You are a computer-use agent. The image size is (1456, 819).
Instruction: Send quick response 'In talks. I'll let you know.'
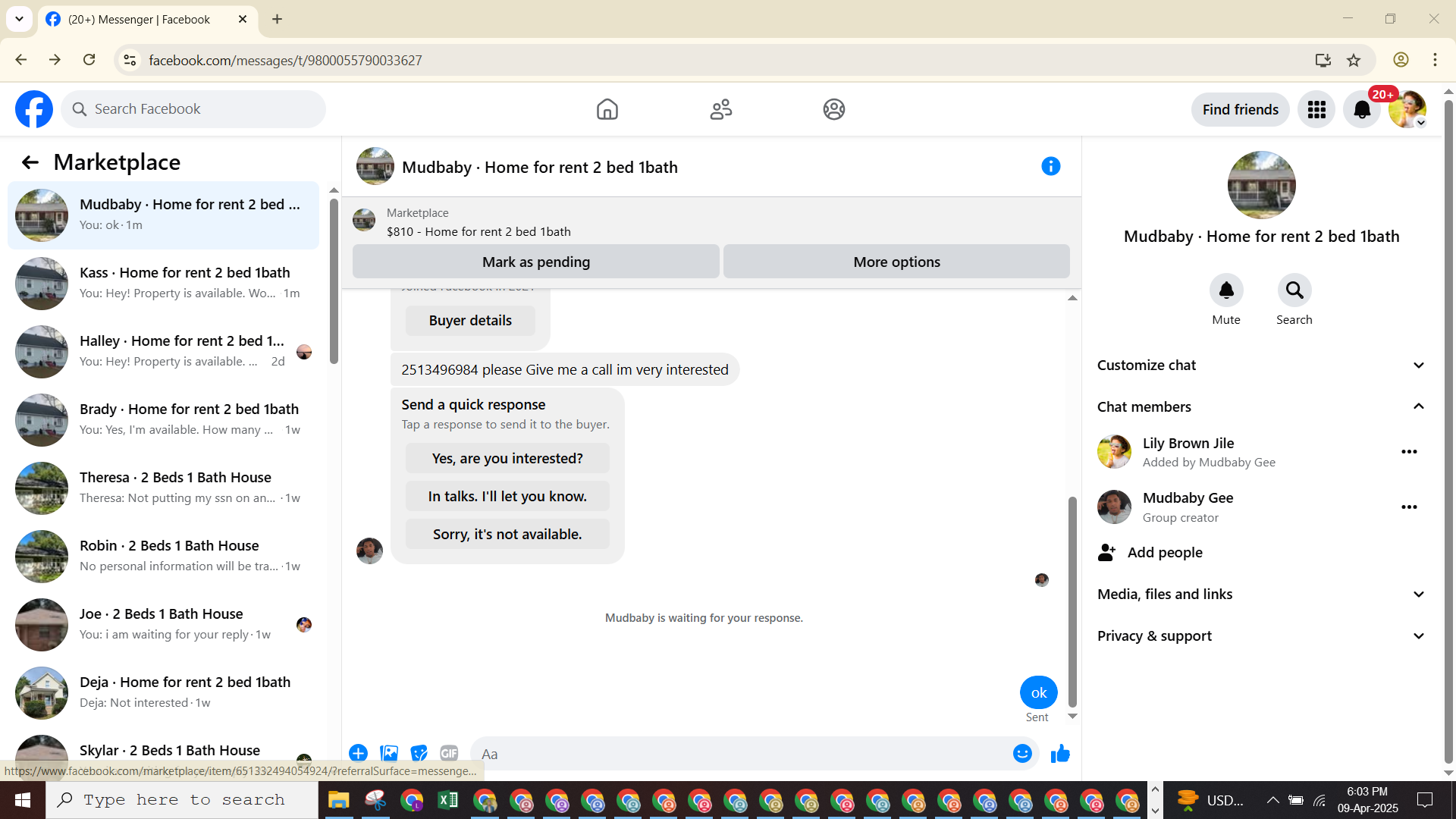[x=507, y=497]
